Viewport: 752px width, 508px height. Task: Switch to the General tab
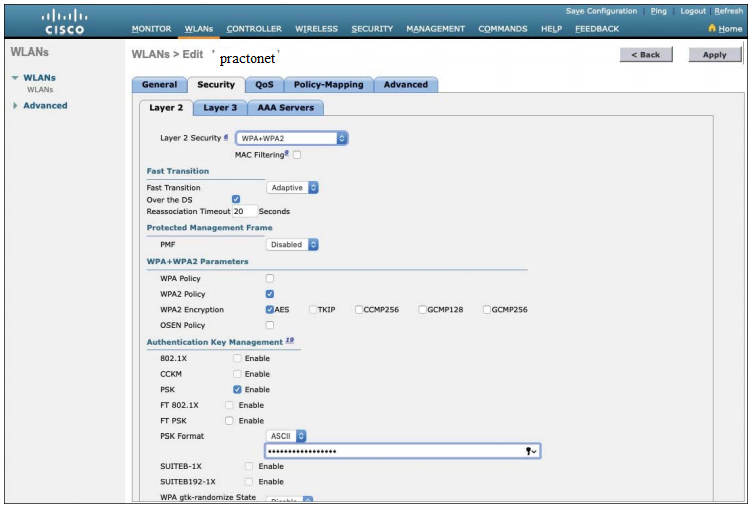coord(160,84)
